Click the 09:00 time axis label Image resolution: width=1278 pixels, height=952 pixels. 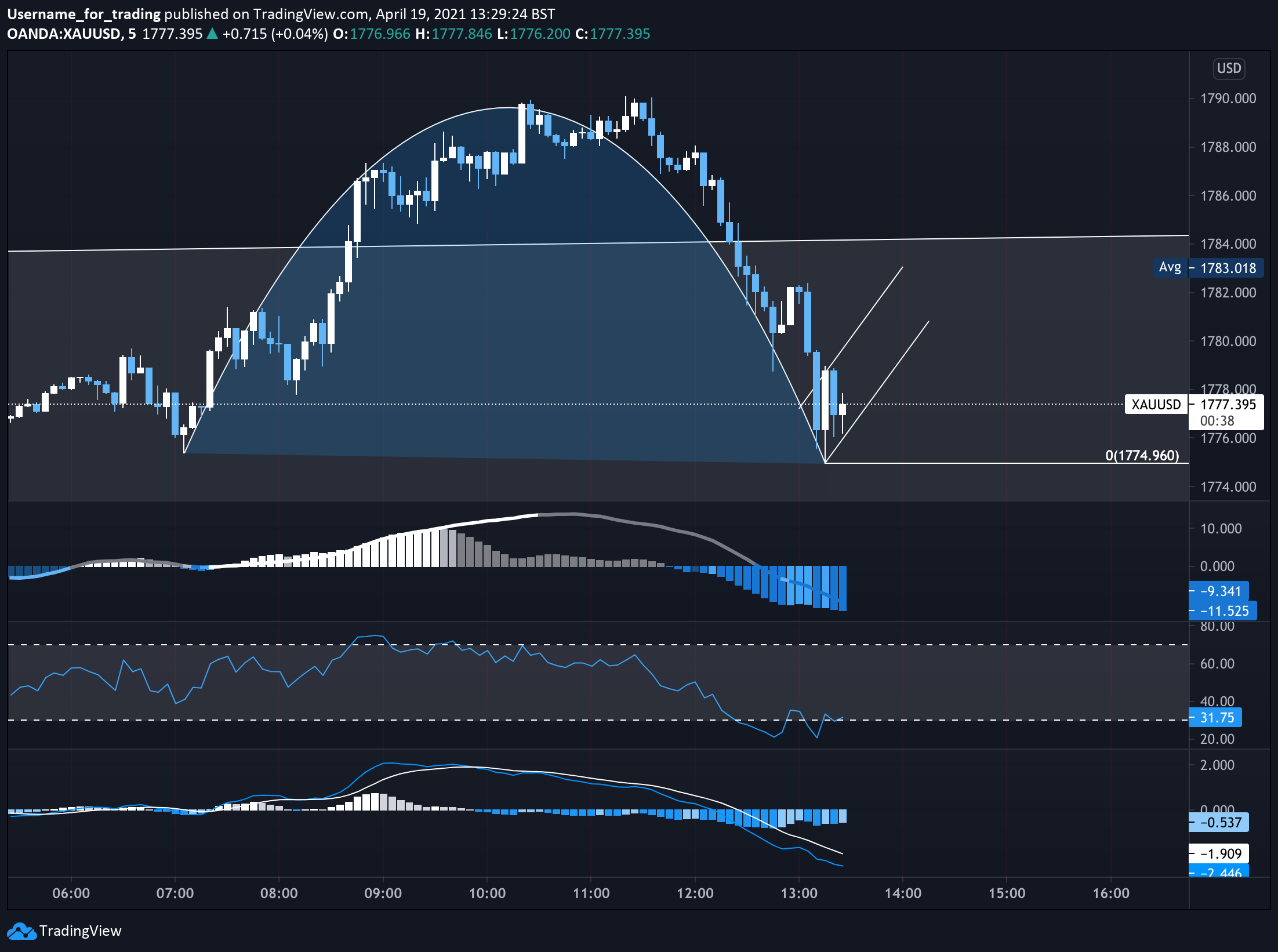[x=383, y=893]
